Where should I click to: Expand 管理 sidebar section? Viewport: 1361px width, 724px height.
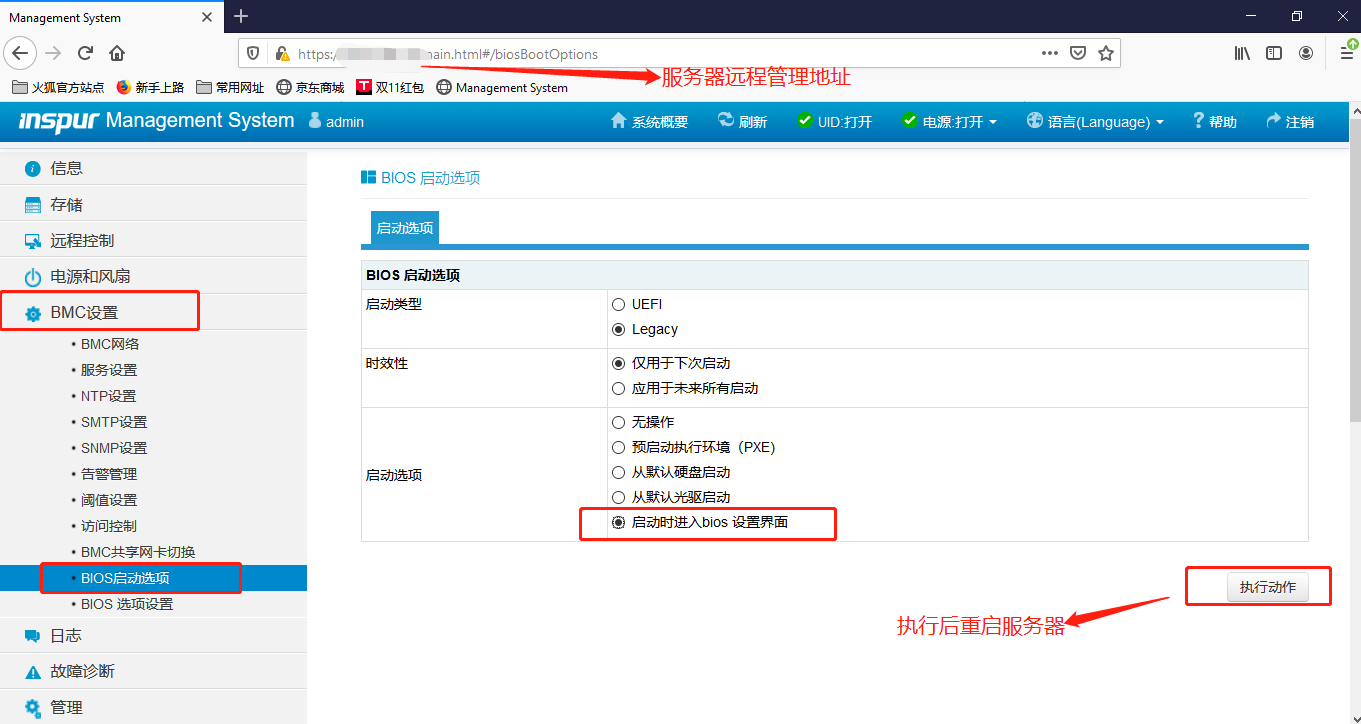coord(153,707)
